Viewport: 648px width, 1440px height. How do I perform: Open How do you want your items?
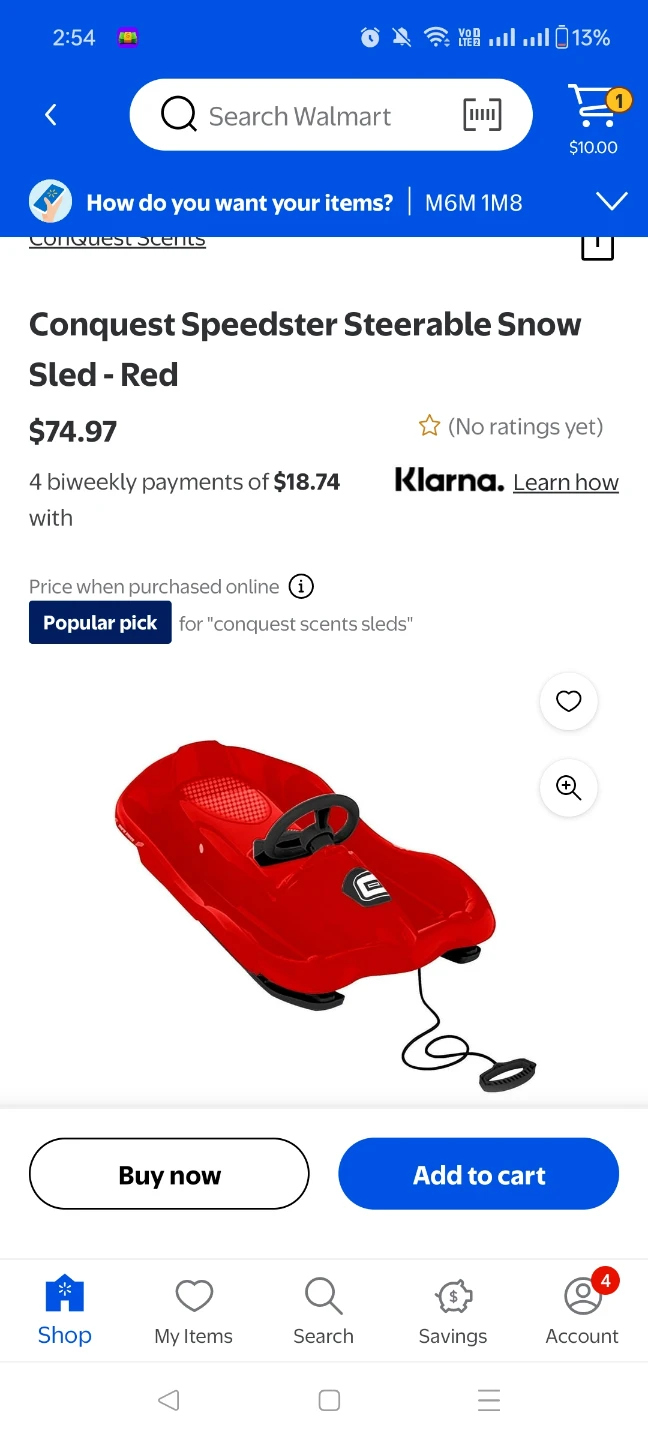point(240,203)
